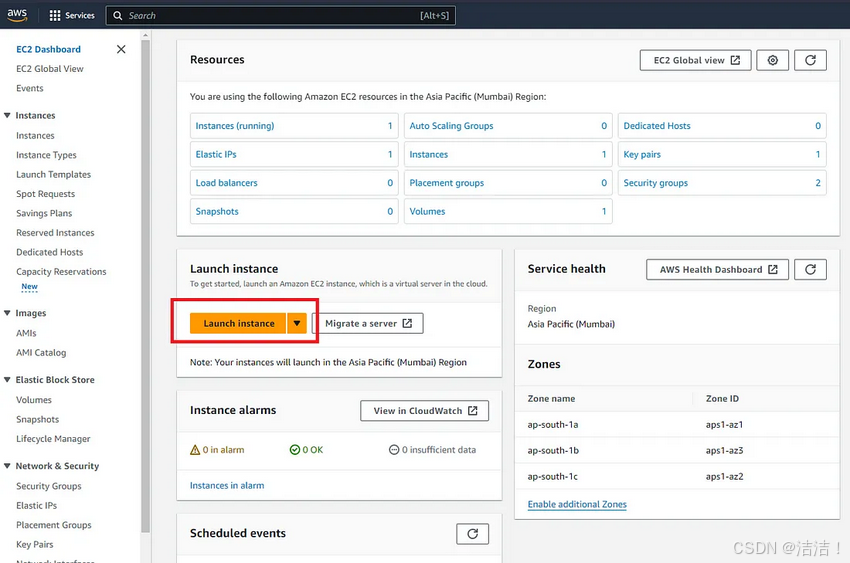850x563 pixels.
Task: Select Savings Plans in sidebar
Action: 44,213
